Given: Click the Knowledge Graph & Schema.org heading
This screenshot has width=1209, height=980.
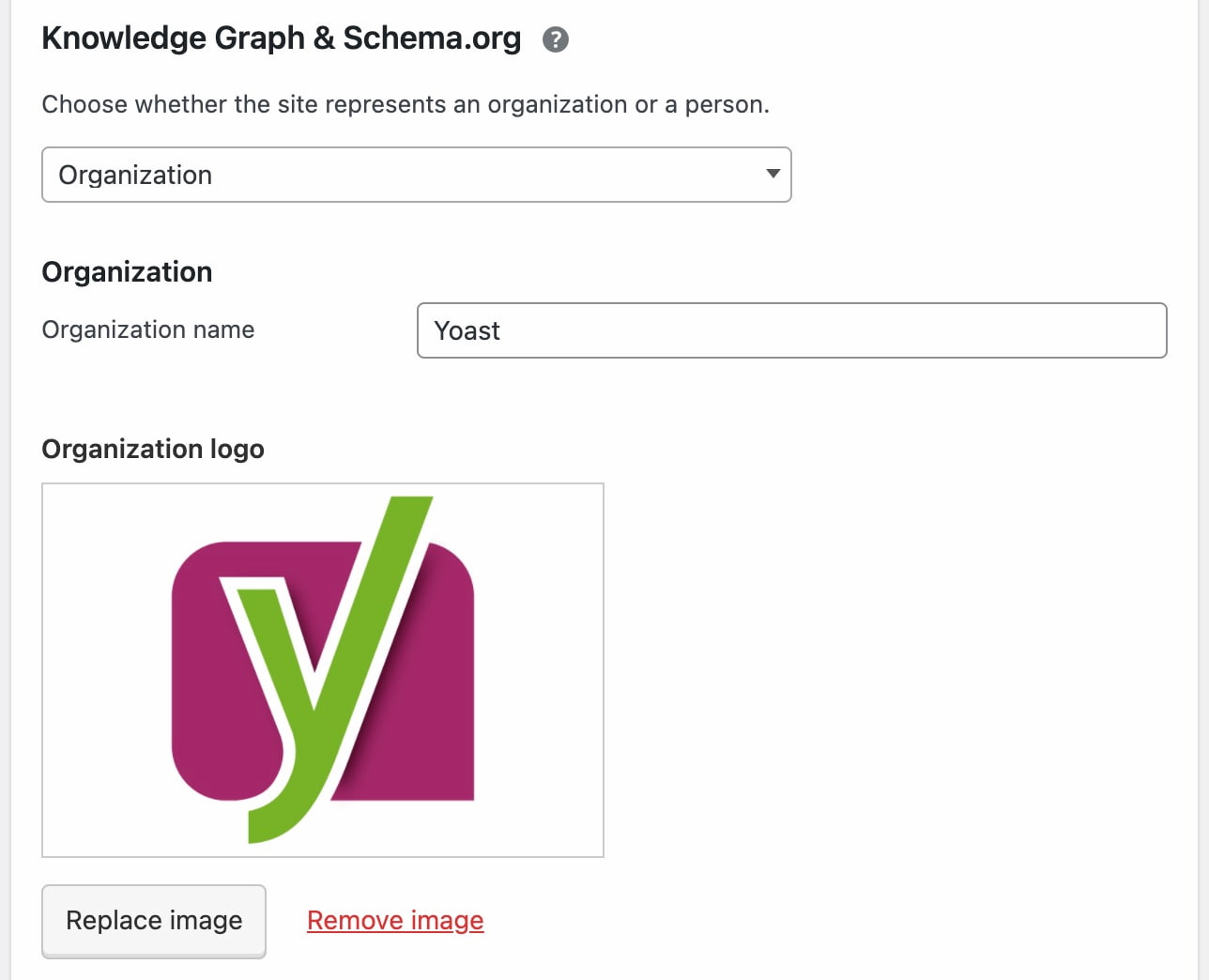Looking at the screenshot, I should point(281,38).
